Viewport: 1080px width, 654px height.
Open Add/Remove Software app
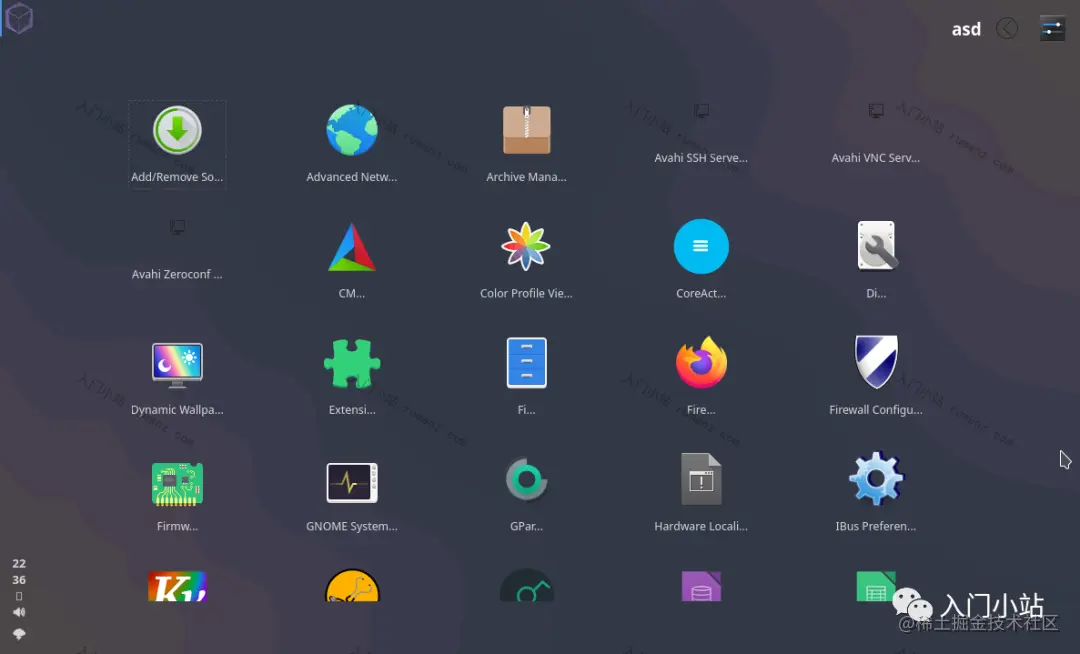point(177,145)
